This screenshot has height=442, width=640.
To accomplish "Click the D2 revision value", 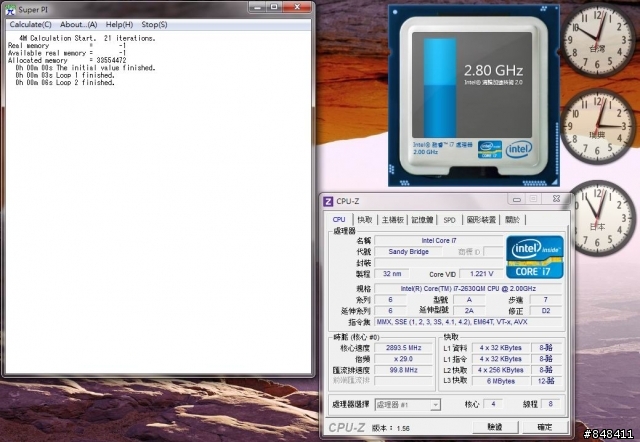I will 546,311.
